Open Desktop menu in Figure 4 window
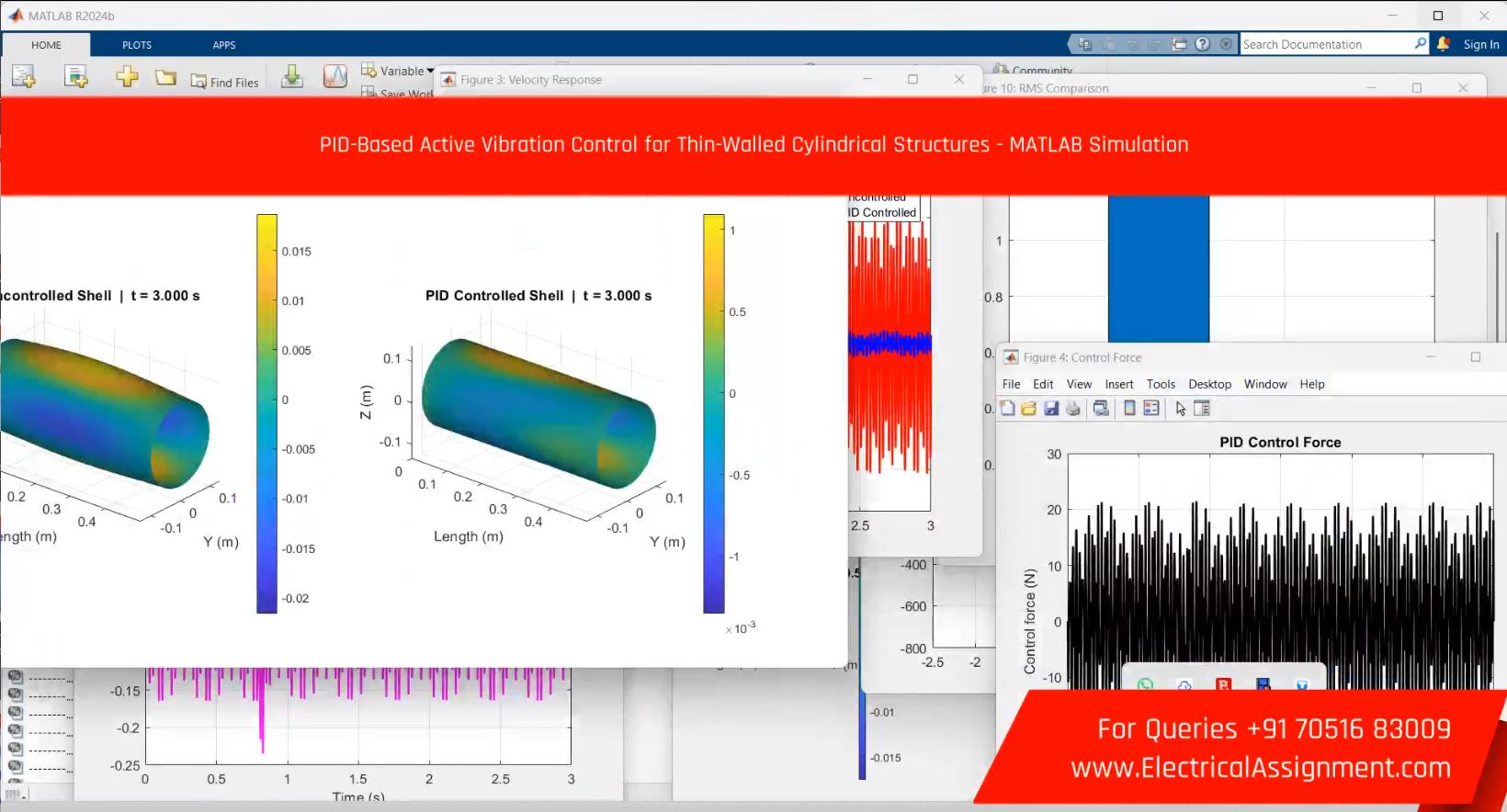This screenshot has width=1507, height=812. click(x=1209, y=384)
